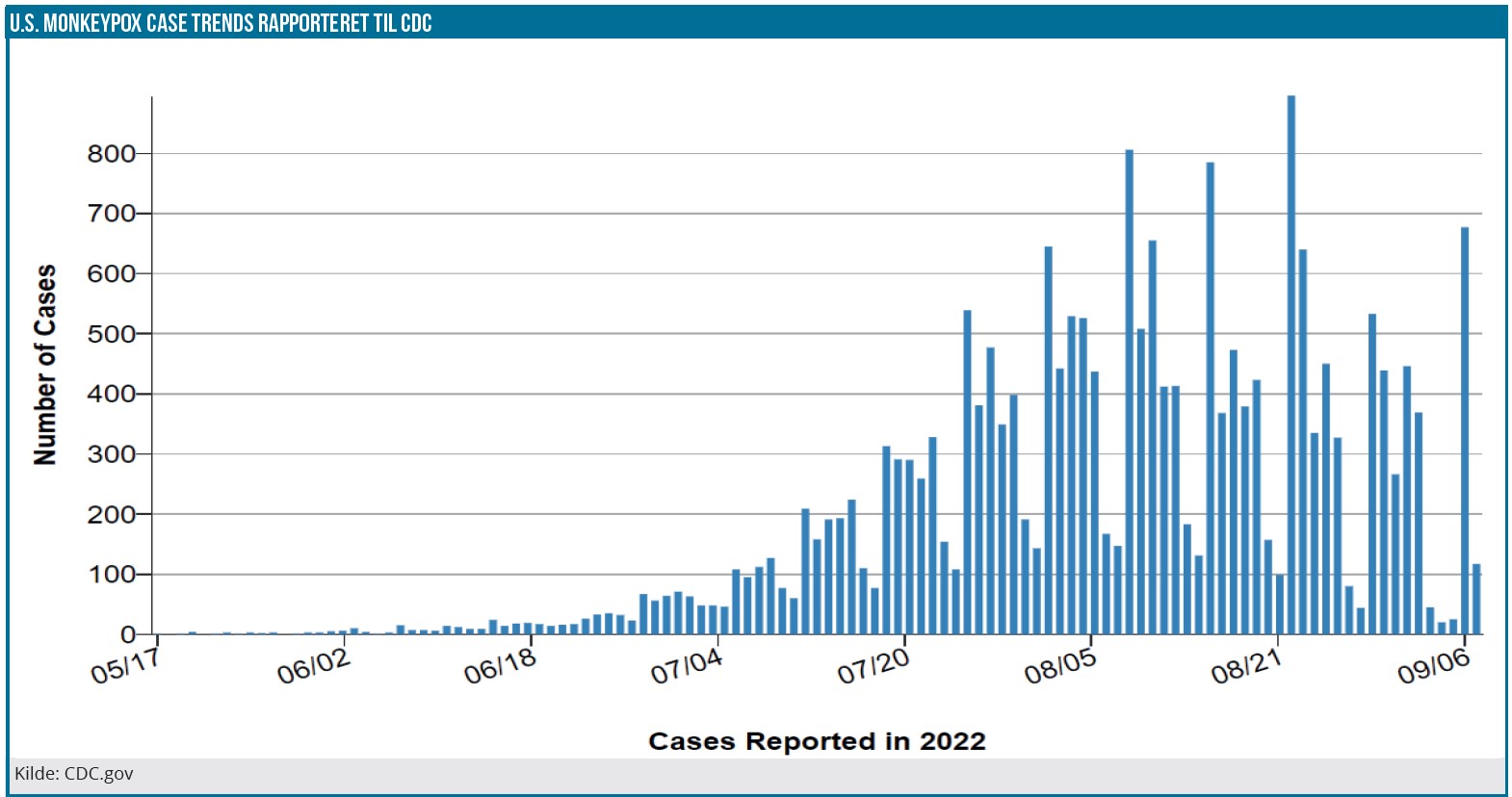Click the 09/06 date label

point(1433,666)
